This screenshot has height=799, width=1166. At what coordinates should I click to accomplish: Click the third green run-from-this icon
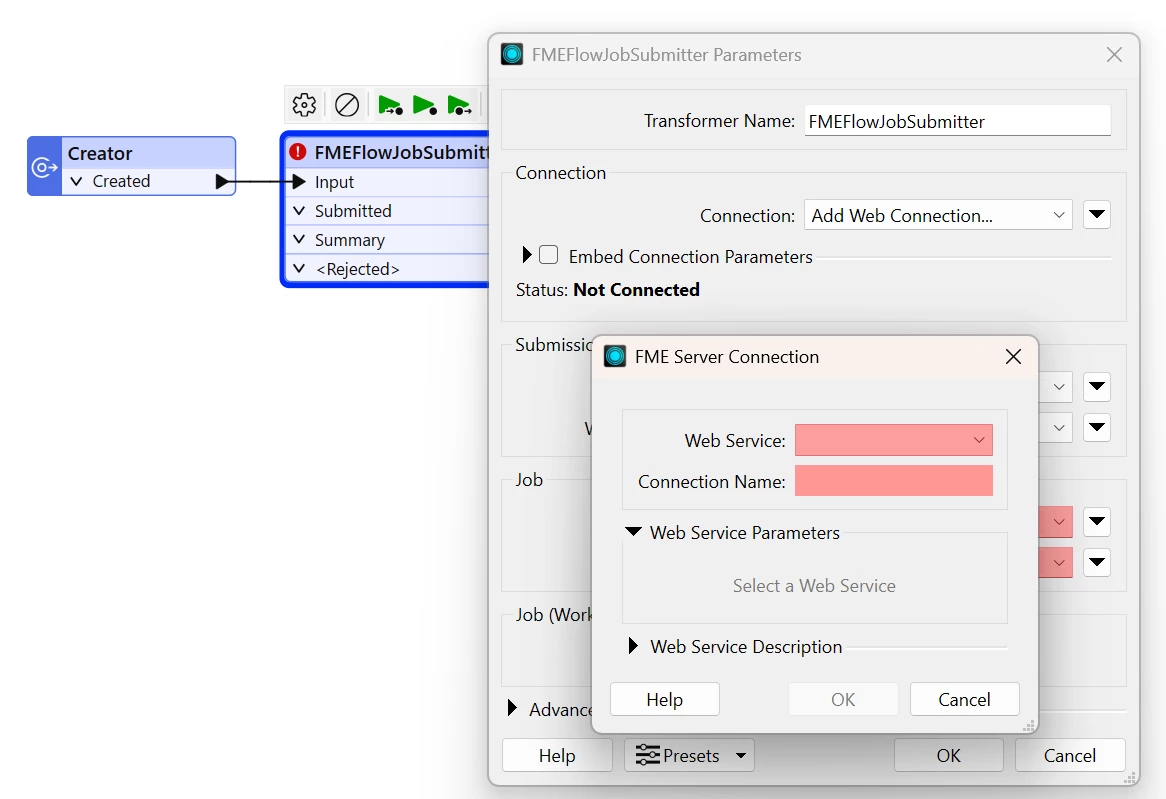[x=459, y=105]
